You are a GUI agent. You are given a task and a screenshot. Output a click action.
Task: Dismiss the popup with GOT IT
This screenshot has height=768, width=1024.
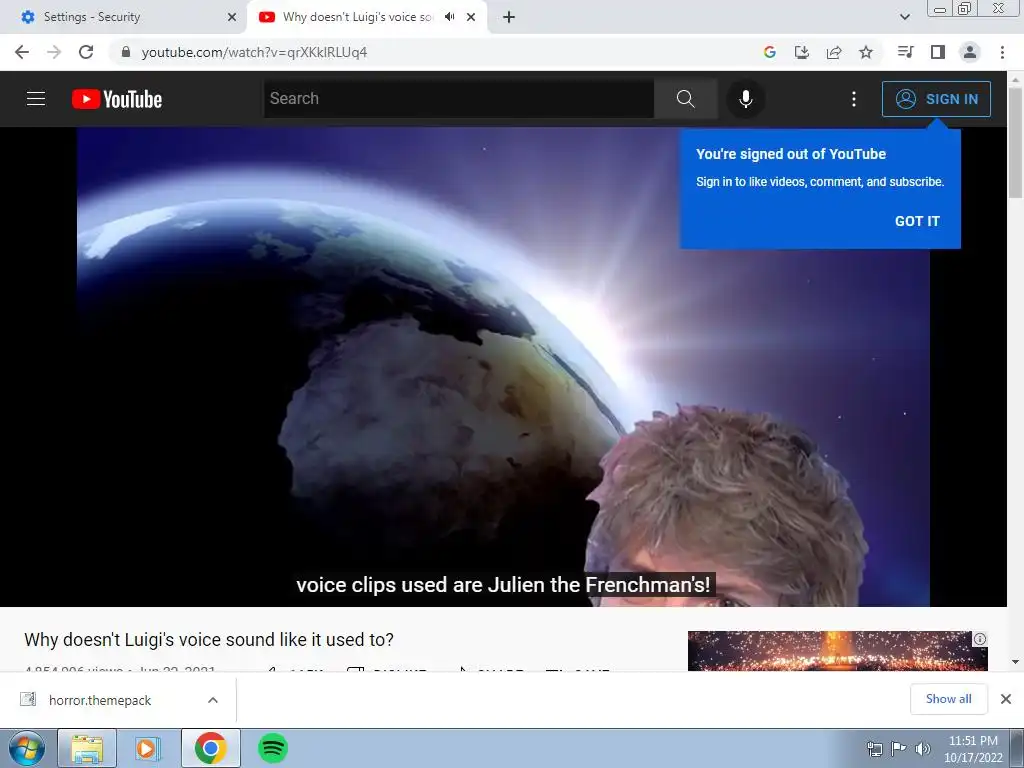[x=917, y=221]
